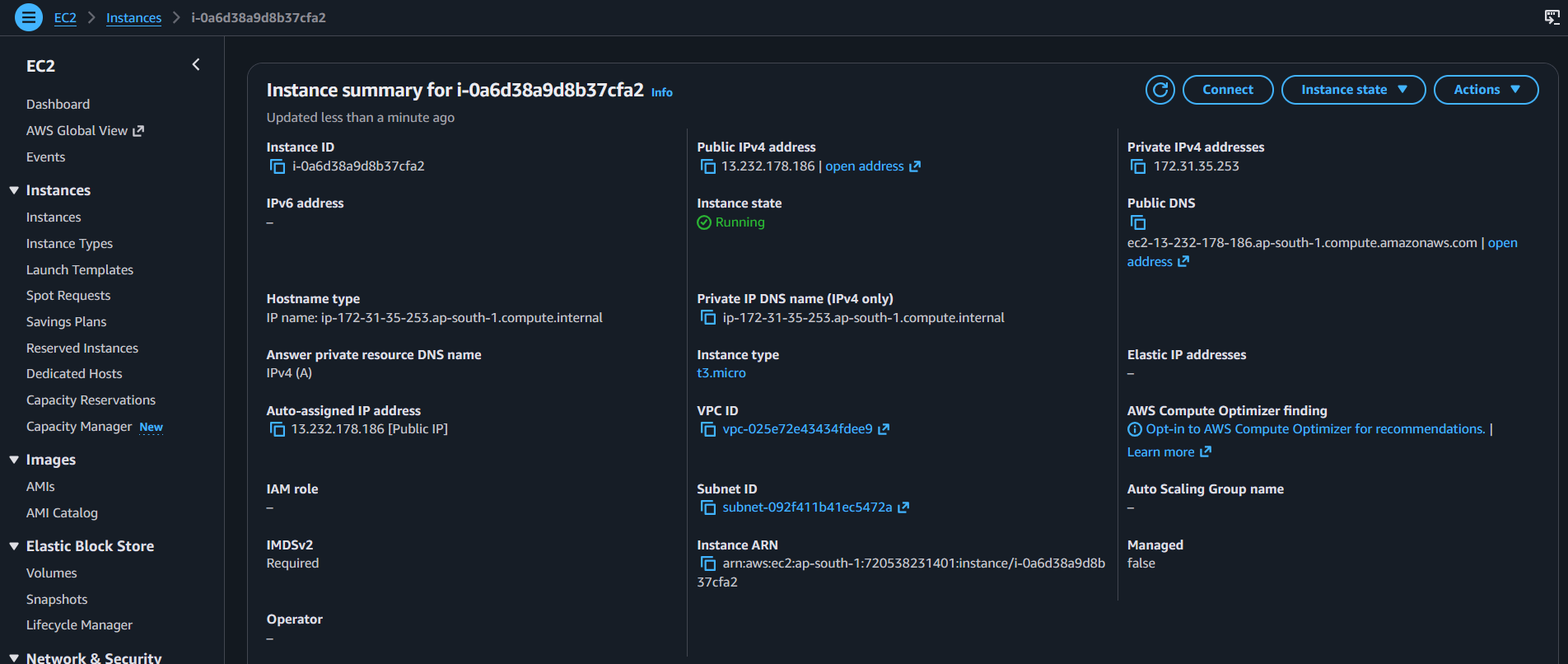Copy the Private IPv4 address 172.31.35.253
Image resolution: width=1568 pixels, height=664 pixels.
(x=1138, y=166)
